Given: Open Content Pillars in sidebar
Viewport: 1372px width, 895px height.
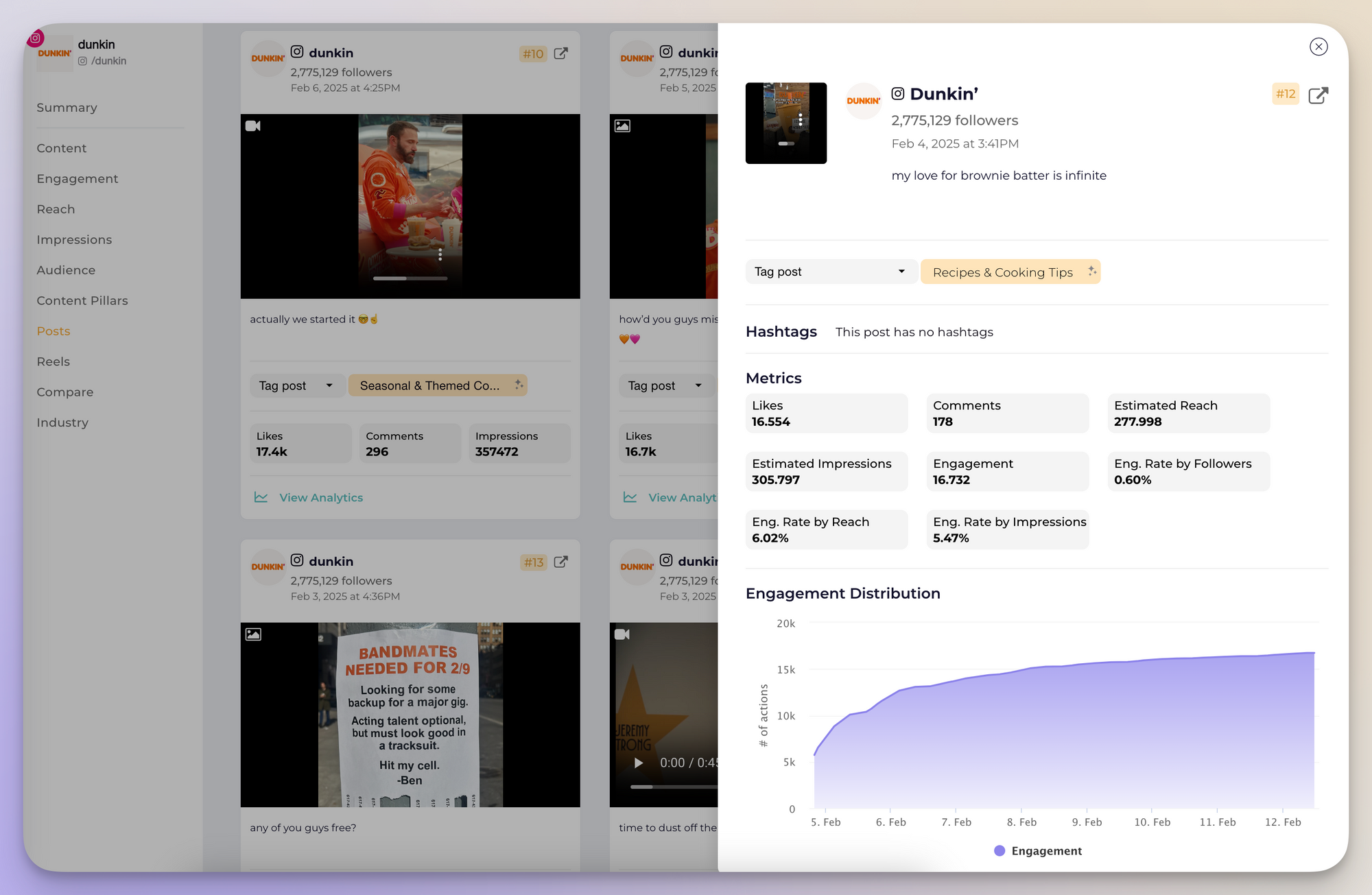Looking at the screenshot, I should click(x=82, y=300).
